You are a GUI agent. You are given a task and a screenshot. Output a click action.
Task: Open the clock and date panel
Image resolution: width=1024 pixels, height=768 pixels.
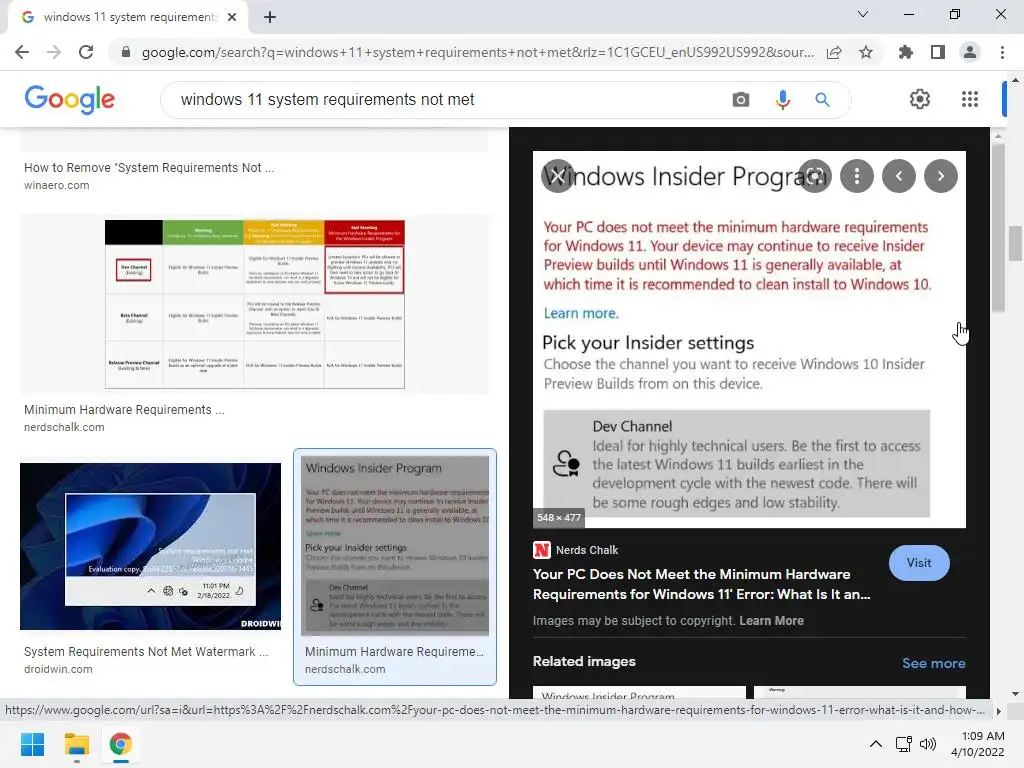tap(978, 744)
